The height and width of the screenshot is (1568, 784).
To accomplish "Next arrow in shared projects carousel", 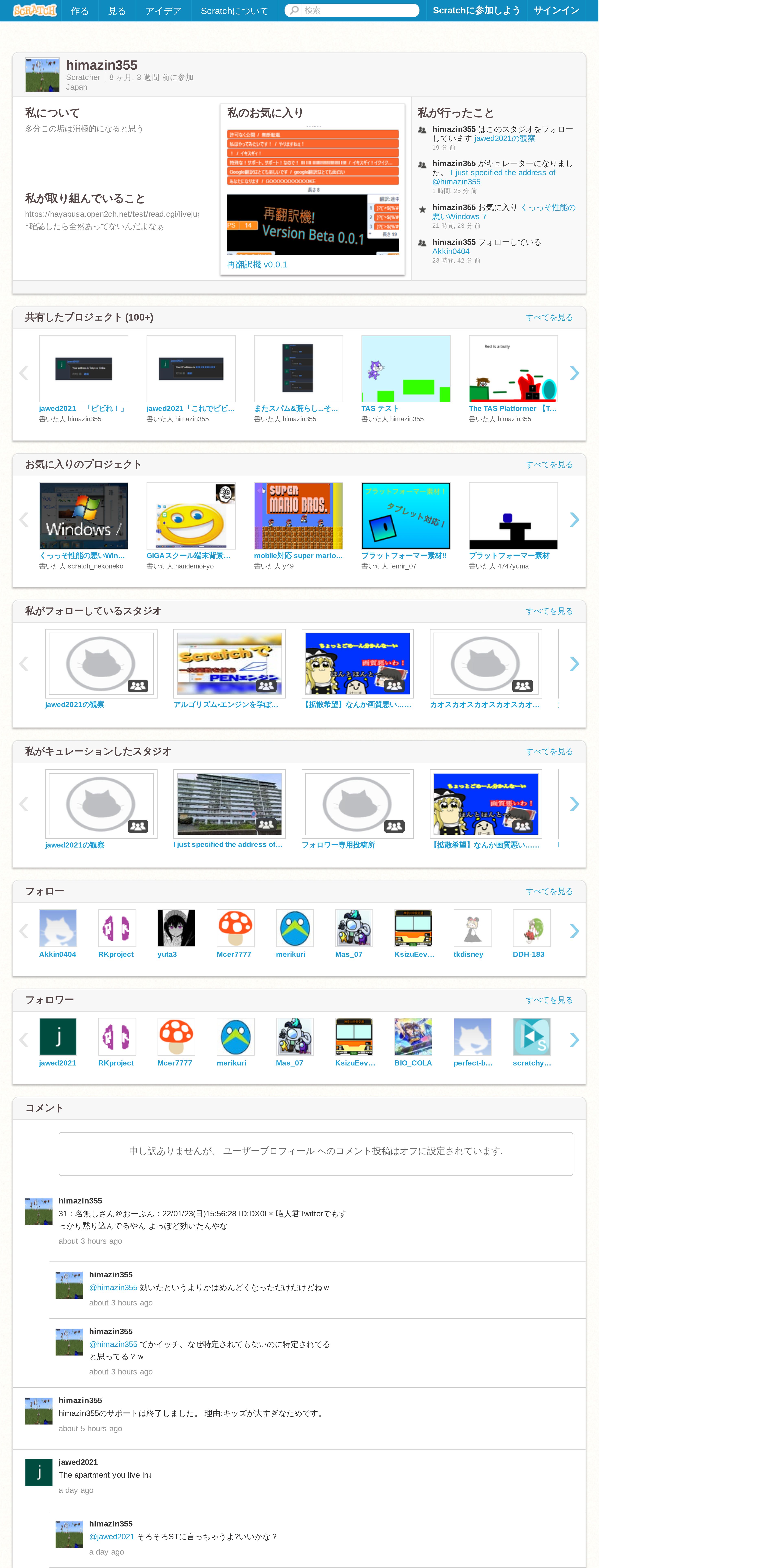I will [x=574, y=373].
